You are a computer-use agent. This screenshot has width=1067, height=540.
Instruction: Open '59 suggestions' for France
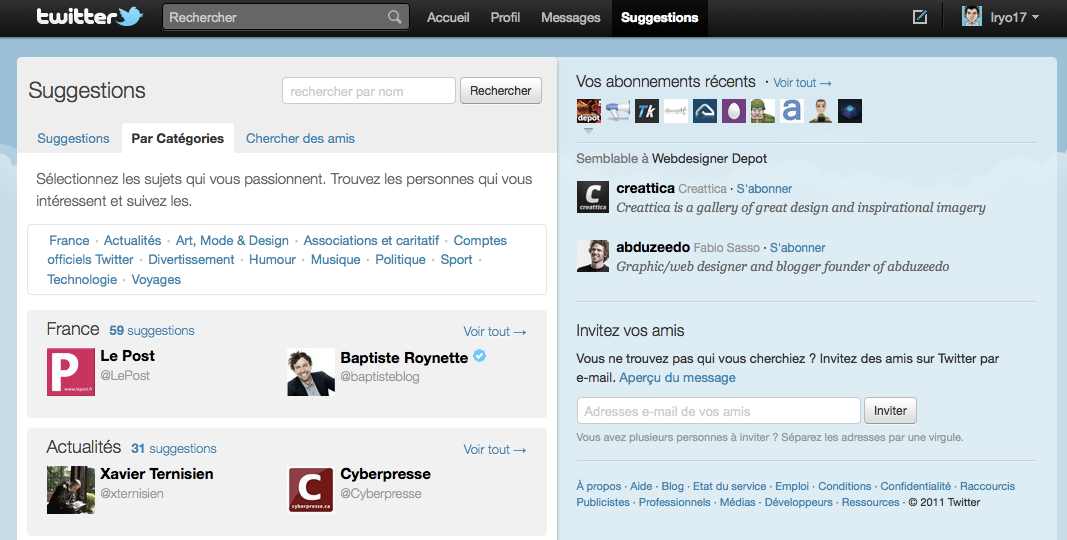click(152, 331)
